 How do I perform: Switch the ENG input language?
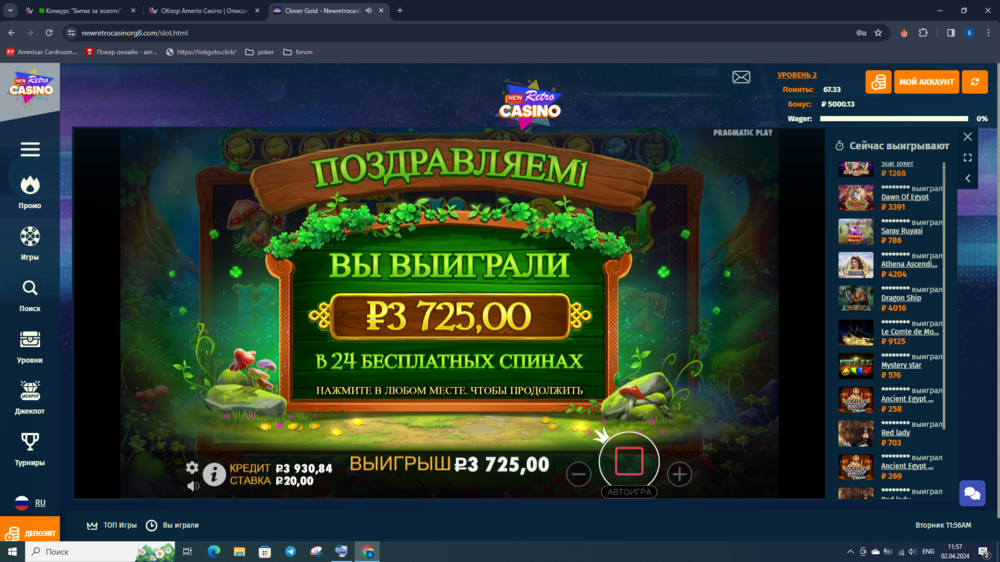coord(928,552)
